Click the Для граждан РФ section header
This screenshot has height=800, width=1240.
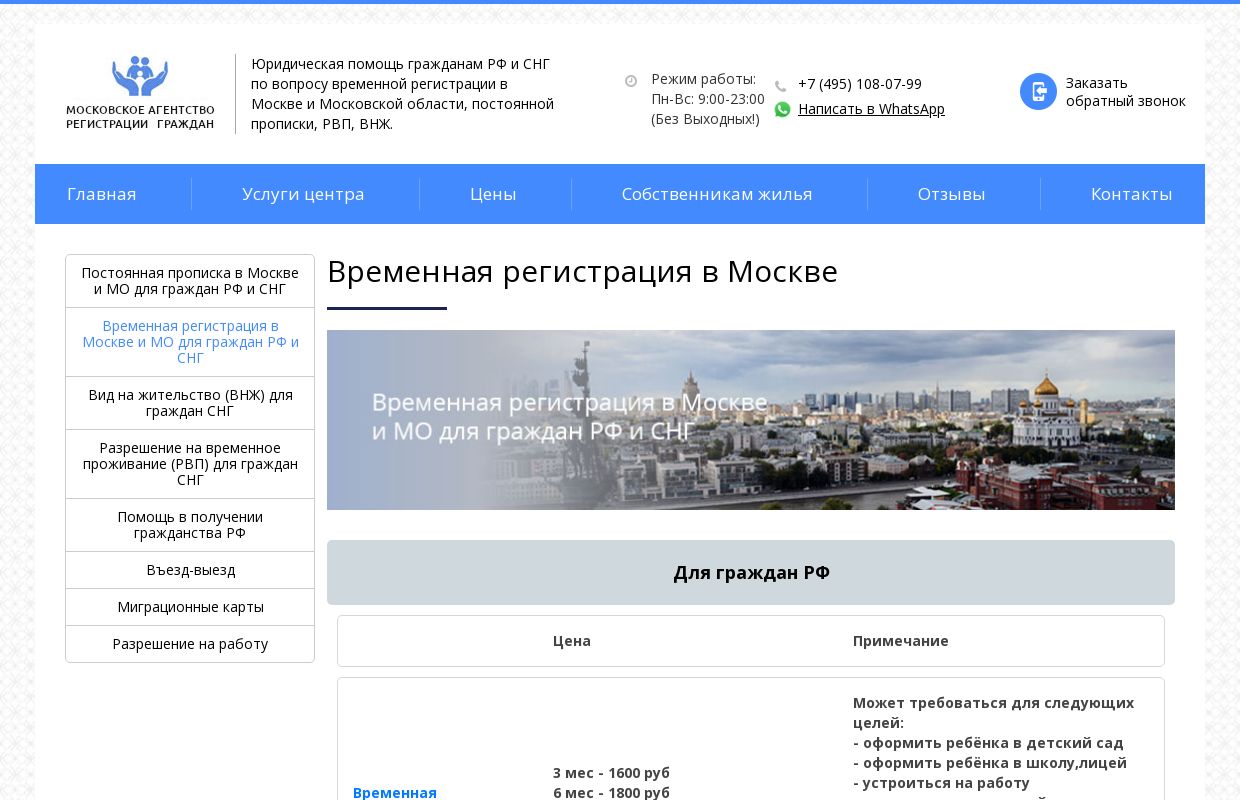tap(751, 572)
